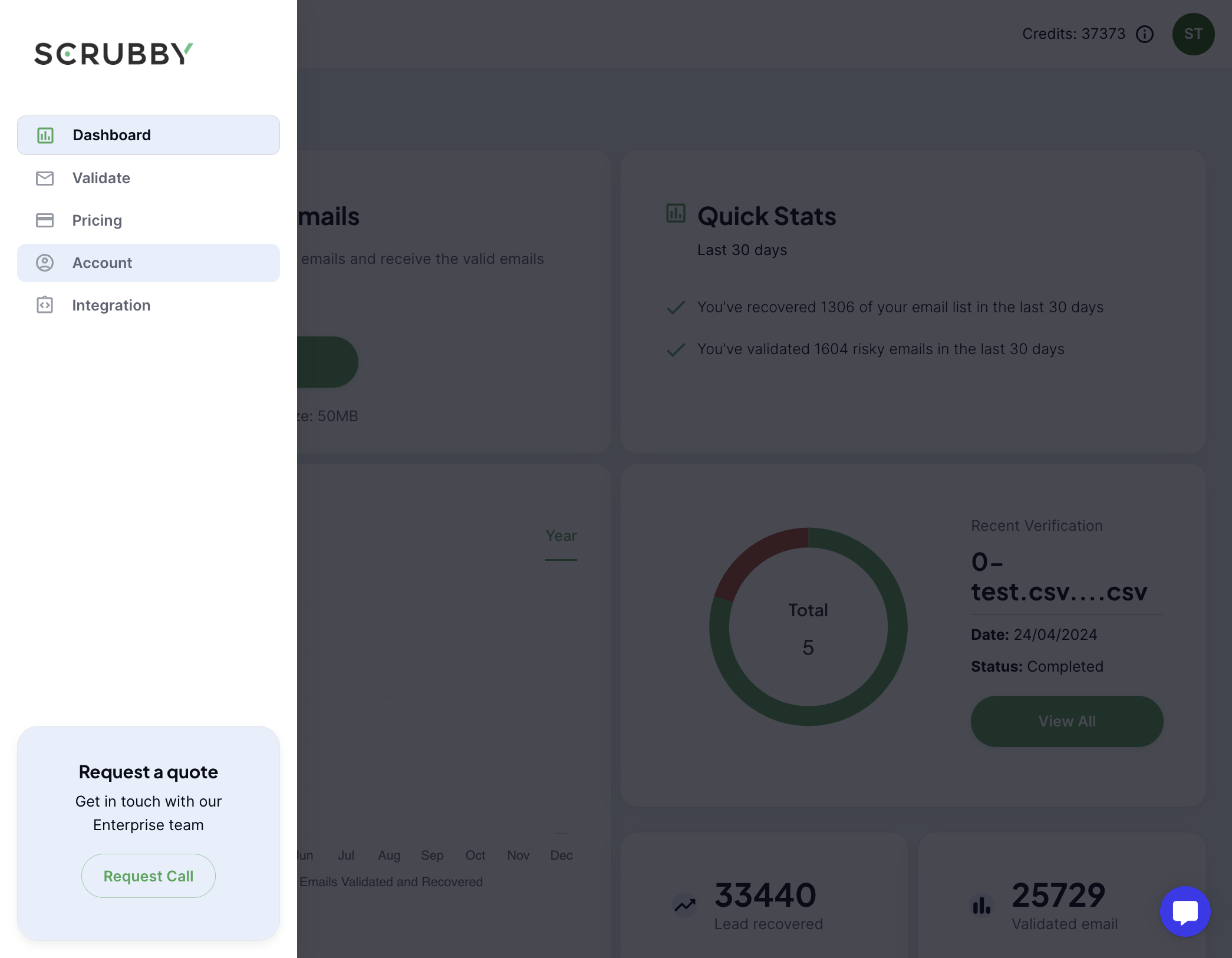
Task: Click the Pricing card icon
Action: 45,220
